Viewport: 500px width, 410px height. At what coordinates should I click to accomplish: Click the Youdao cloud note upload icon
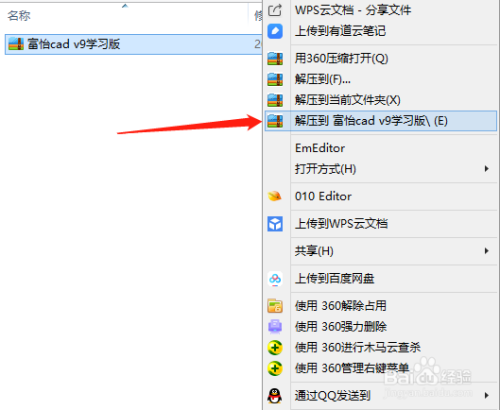click(x=275, y=31)
